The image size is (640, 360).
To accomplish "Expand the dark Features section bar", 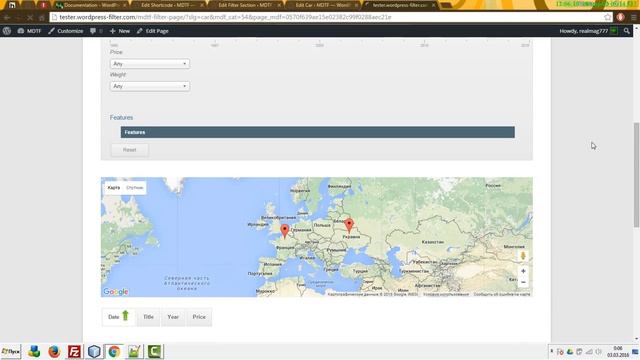I will tap(318, 132).
